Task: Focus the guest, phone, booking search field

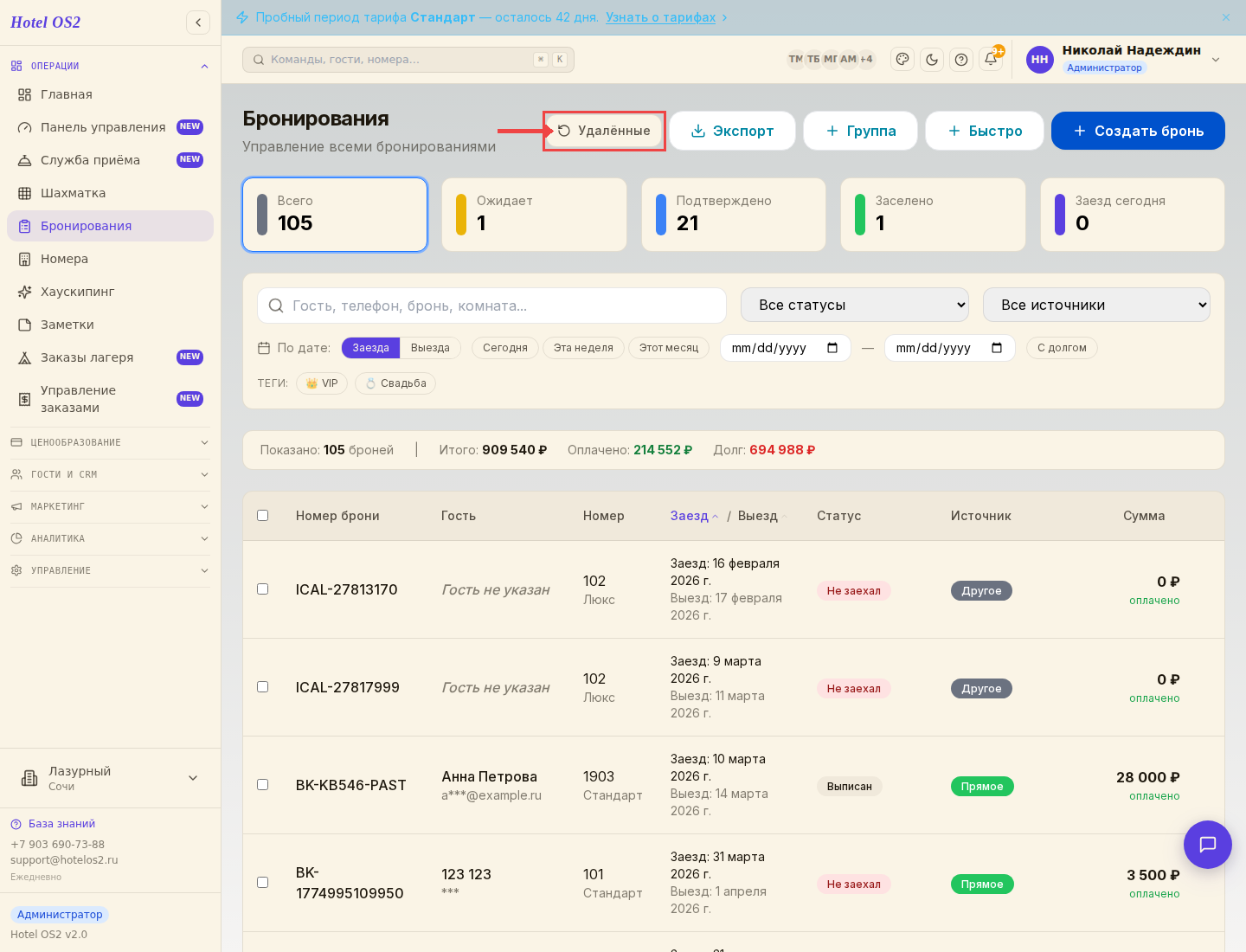Action: click(491, 306)
